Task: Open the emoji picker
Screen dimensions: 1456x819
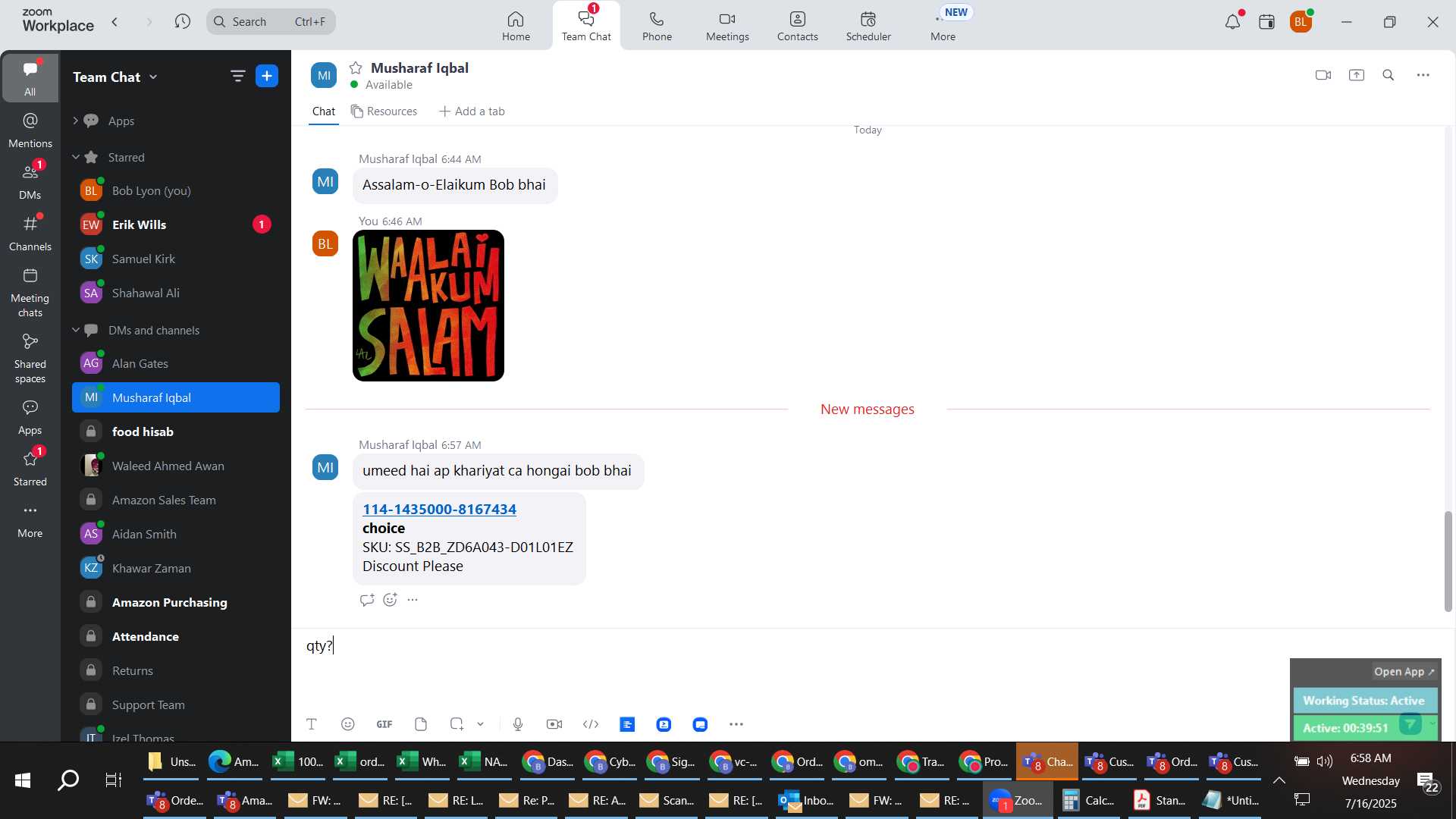Action: [348, 724]
